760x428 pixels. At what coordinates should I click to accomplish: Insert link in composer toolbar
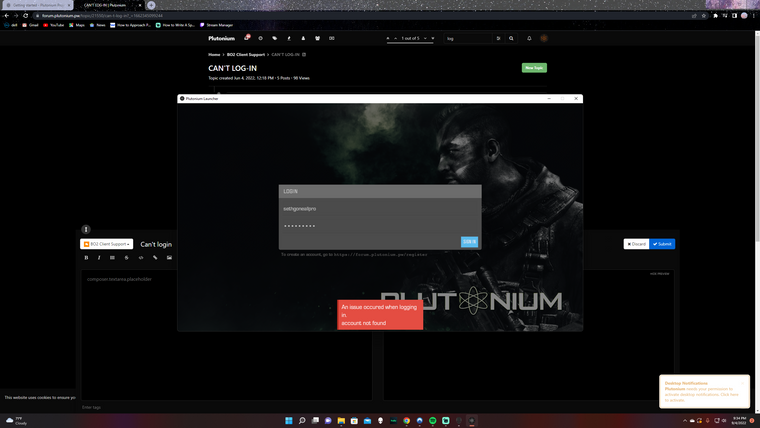[x=155, y=258]
